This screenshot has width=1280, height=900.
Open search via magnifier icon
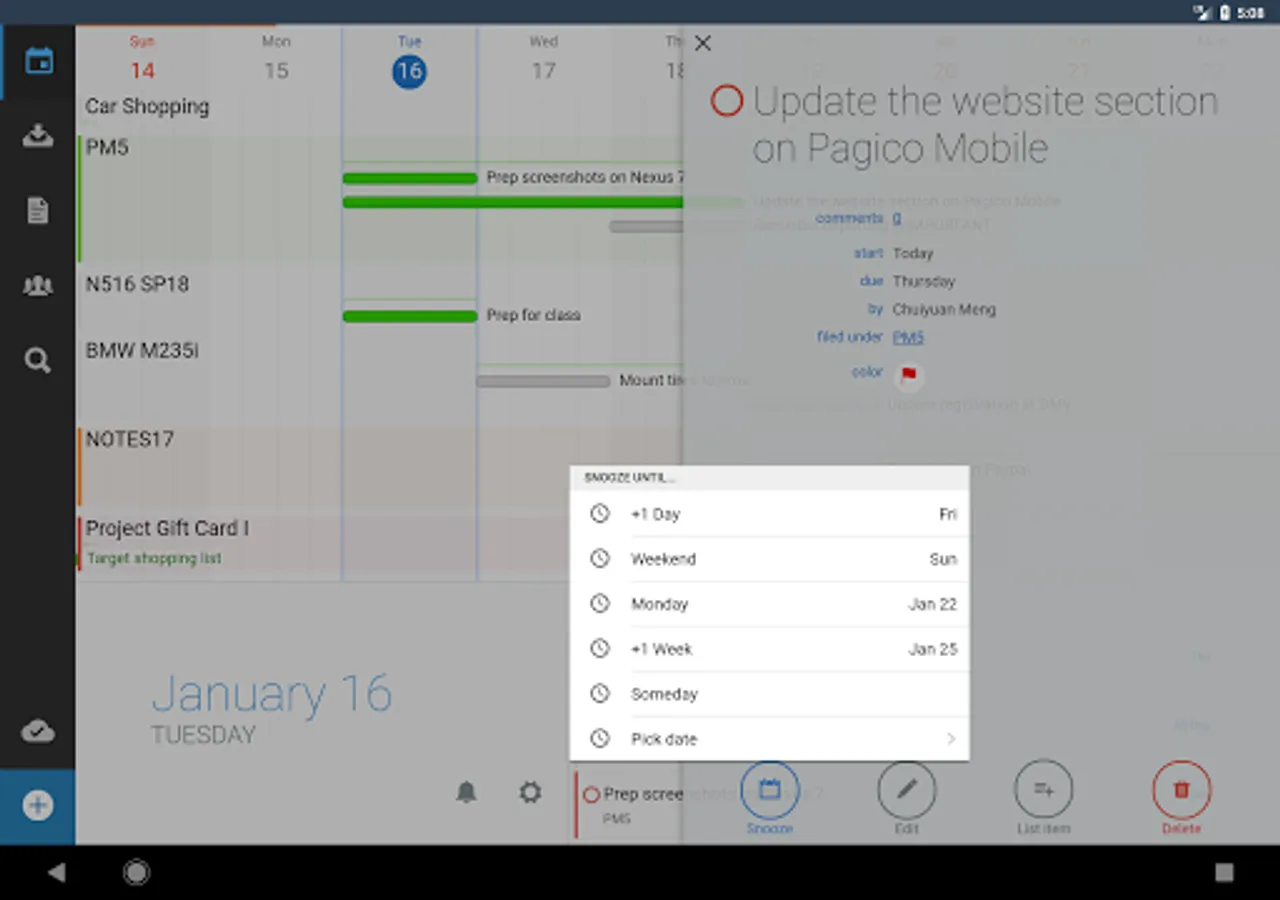[38, 360]
